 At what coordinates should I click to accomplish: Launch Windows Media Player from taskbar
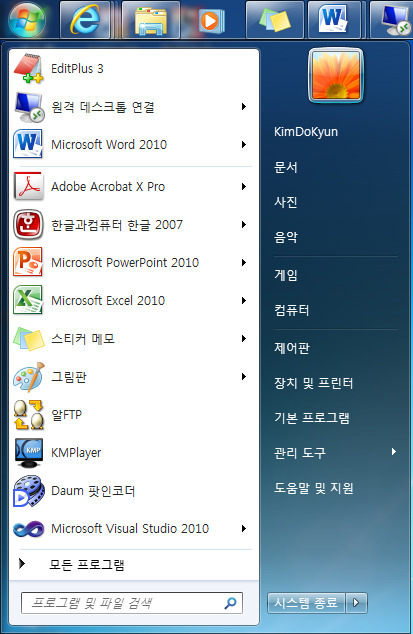[x=212, y=20]
